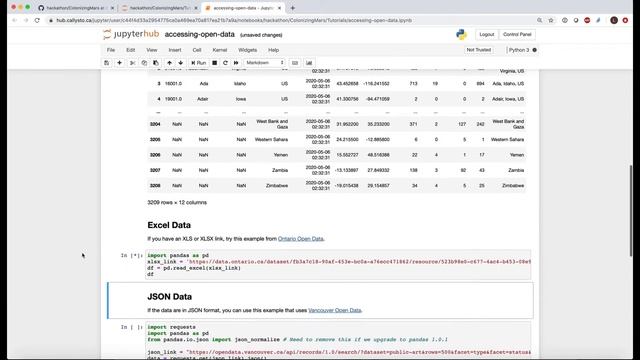Go forward in browser history
This screenshot has height=360, width=640.
(x=26, y=20)
